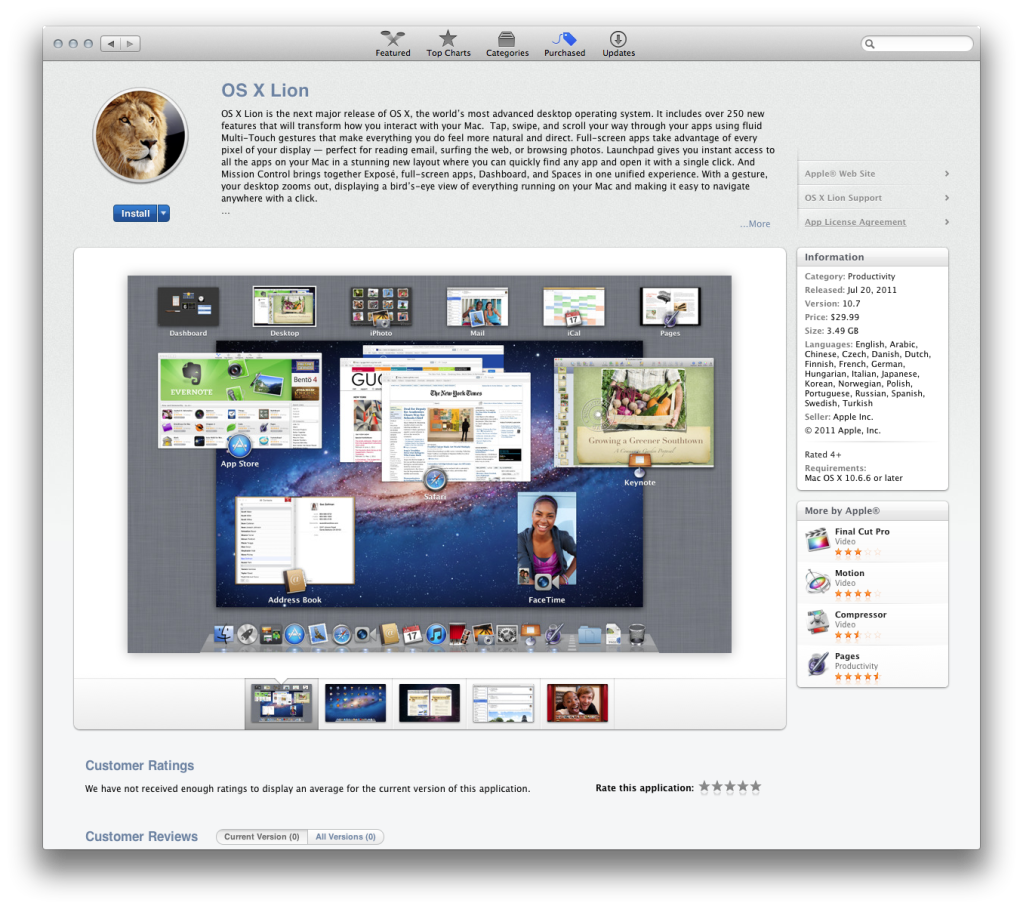1023x909 pixels.
Task: Click the 'Size: 3.49 GB' information line
Action: coord(831,331)
